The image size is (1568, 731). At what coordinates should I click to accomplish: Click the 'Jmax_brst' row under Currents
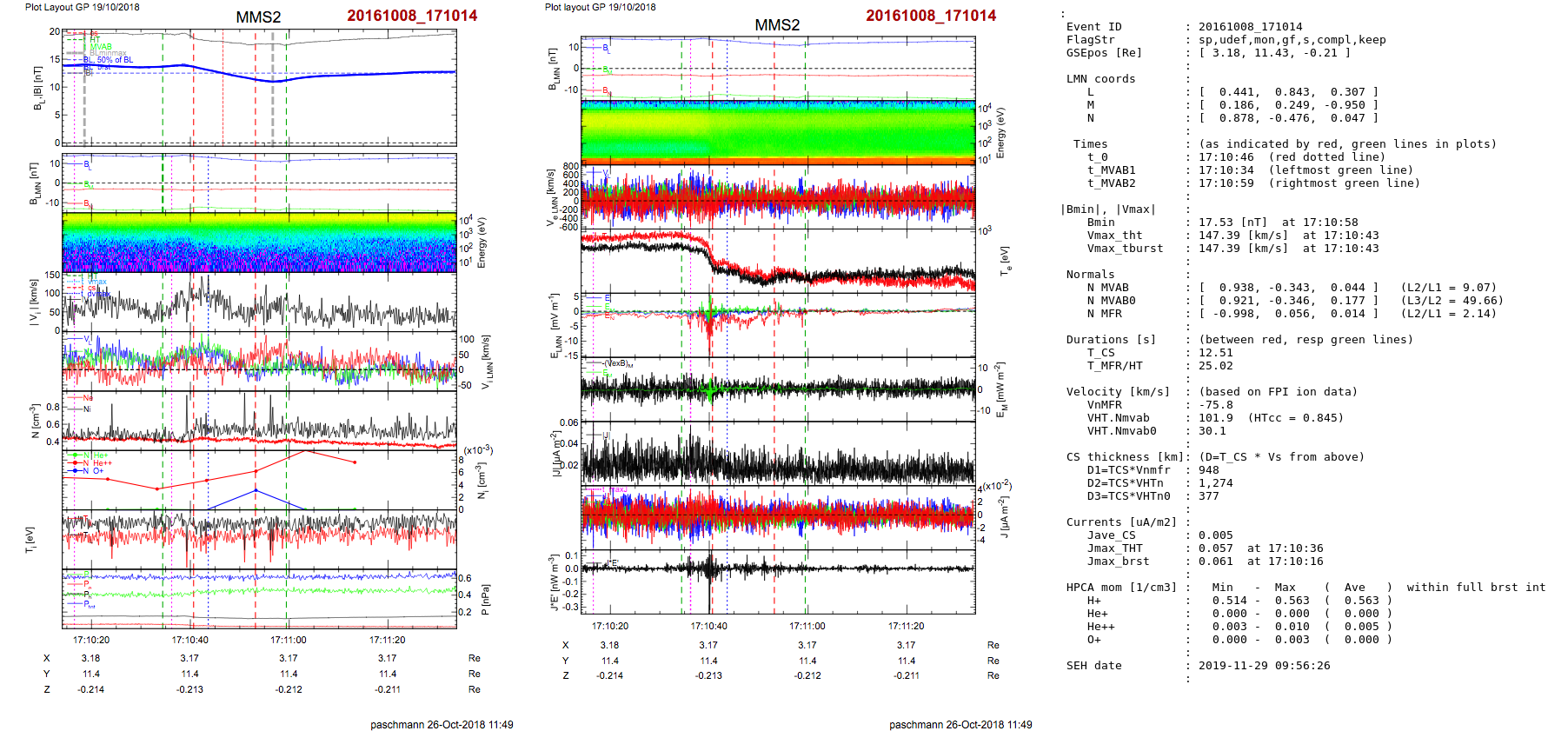pyautogui.click(x=1118, y=562)
